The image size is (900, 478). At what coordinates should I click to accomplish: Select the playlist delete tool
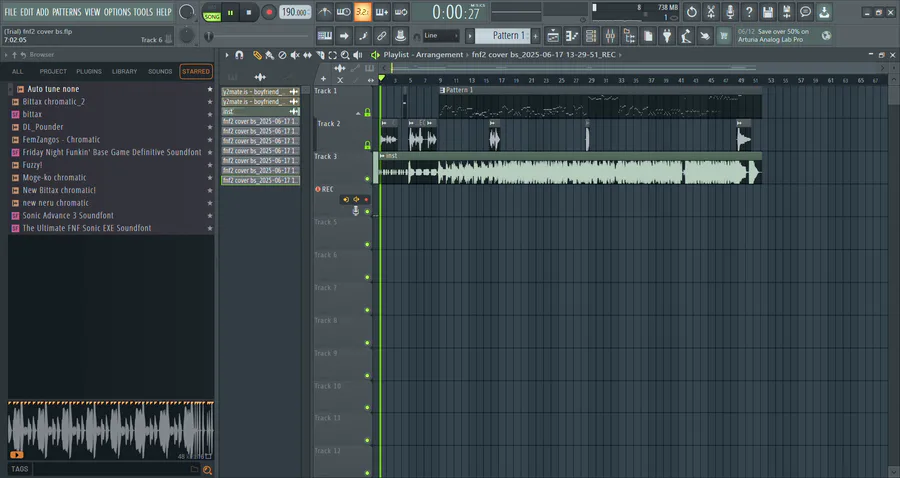pos(282,55)
